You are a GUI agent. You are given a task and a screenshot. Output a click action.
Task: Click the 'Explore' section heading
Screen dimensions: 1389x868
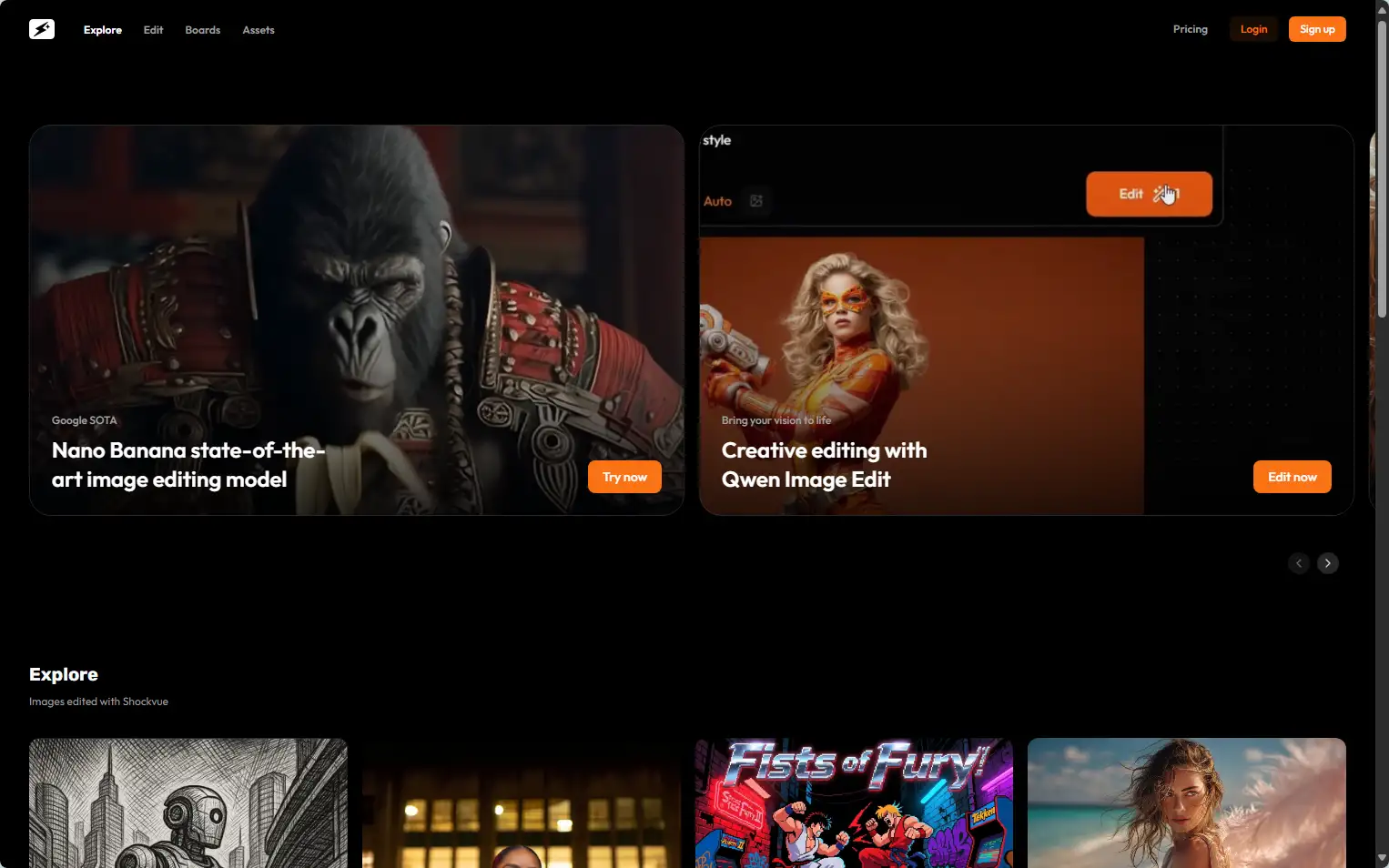tap(64, 674)
